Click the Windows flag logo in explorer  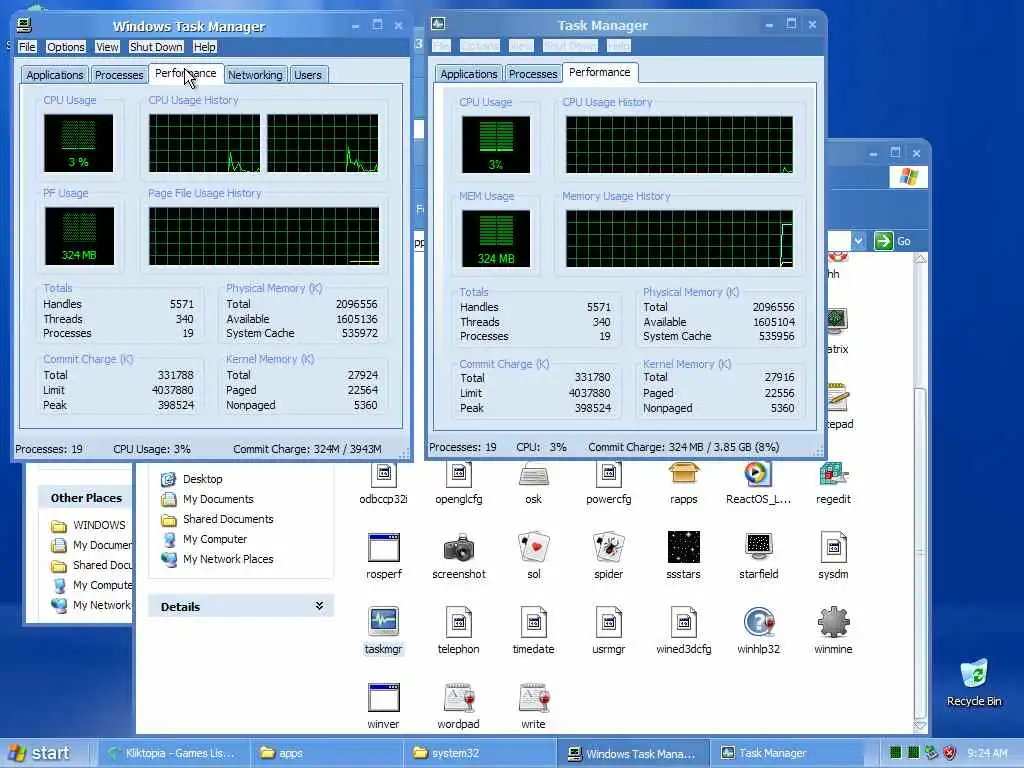point(908,176)
